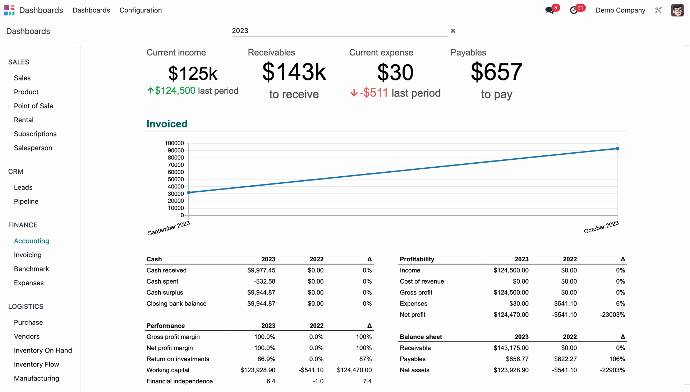The height and width of the screenshot is (392, 690).
Task: Click the year input field showing 2023
Action: [339, 31]
